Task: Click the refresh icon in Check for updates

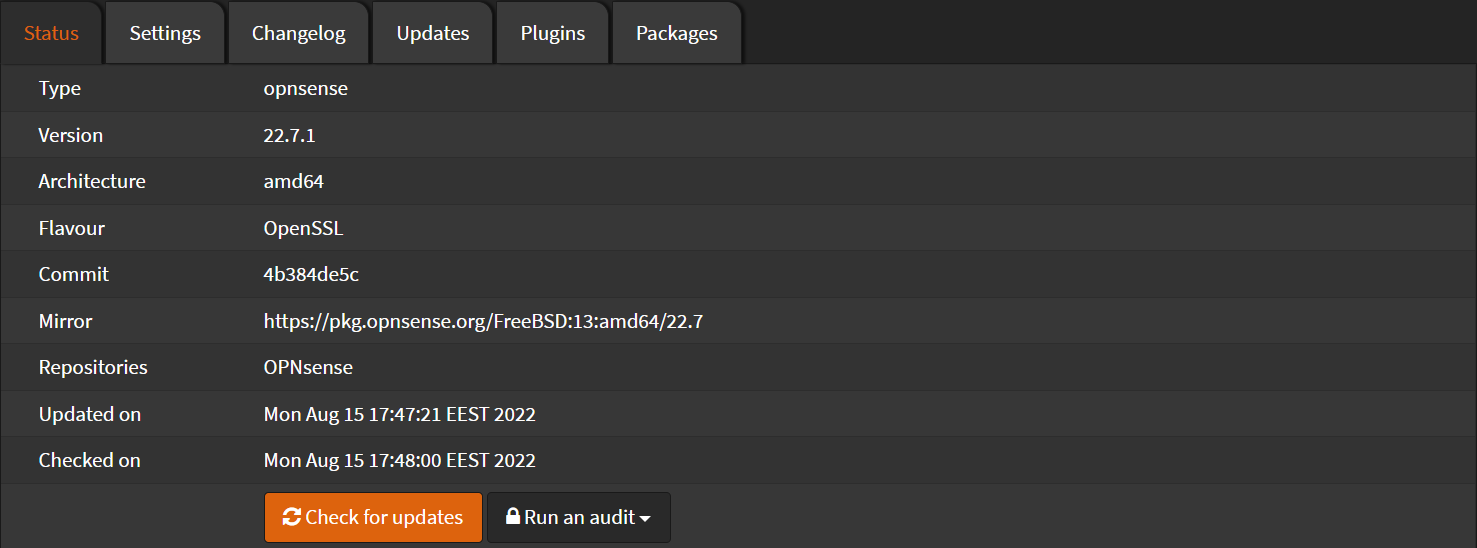Action: tap(292, 517)
